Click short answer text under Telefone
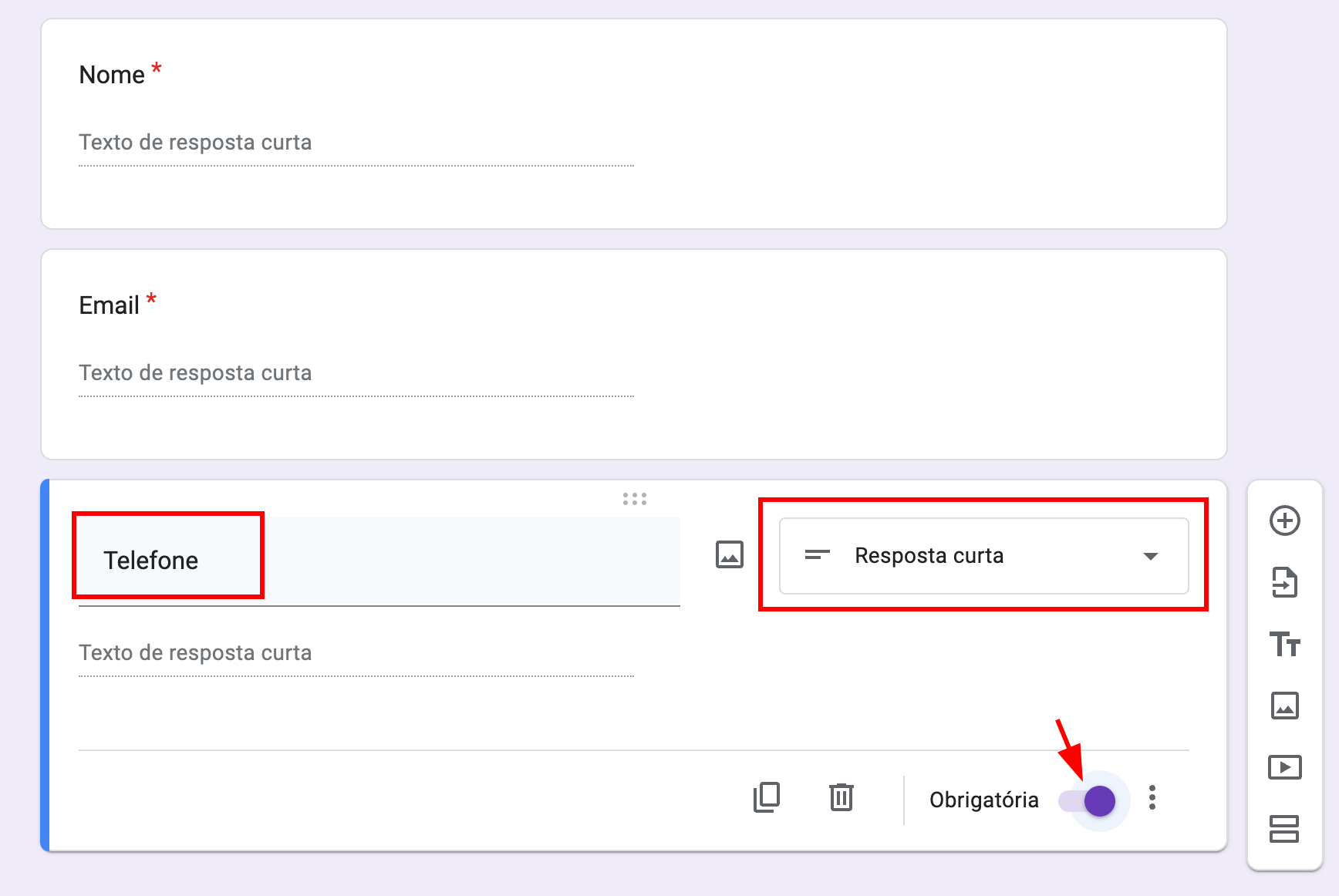This screenshot has height=896, width=1339. tap(195, 653)
